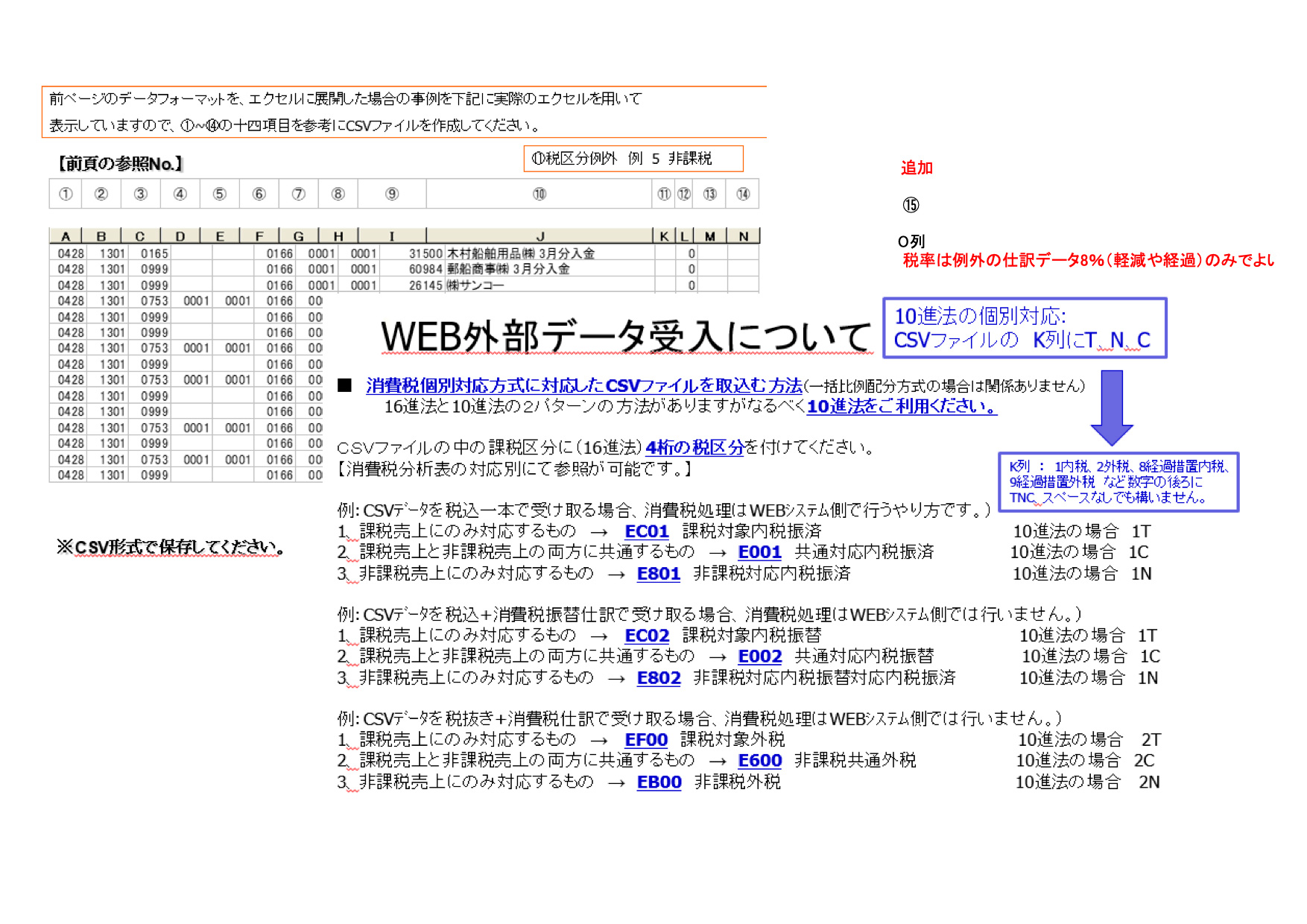Click the 10進法の場合 2T value

(1089, 740)
